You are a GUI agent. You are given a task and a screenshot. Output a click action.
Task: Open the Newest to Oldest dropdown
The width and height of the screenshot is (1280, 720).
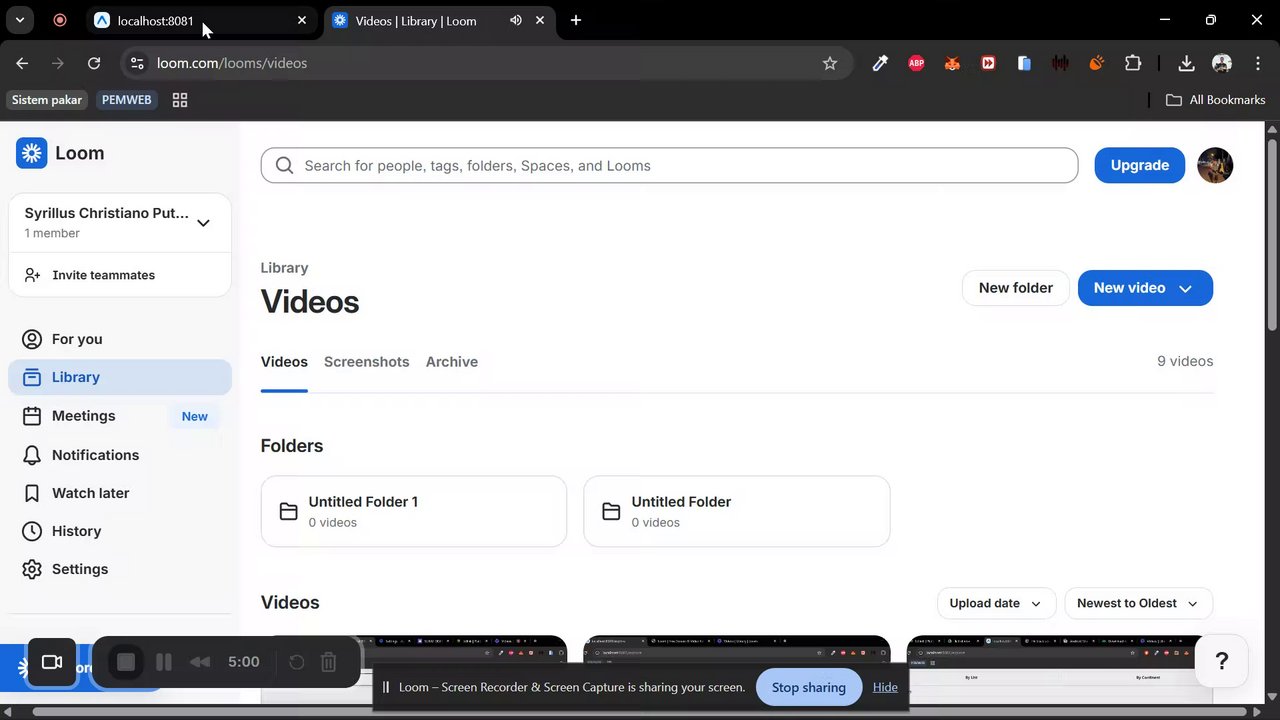[1138, 603]
